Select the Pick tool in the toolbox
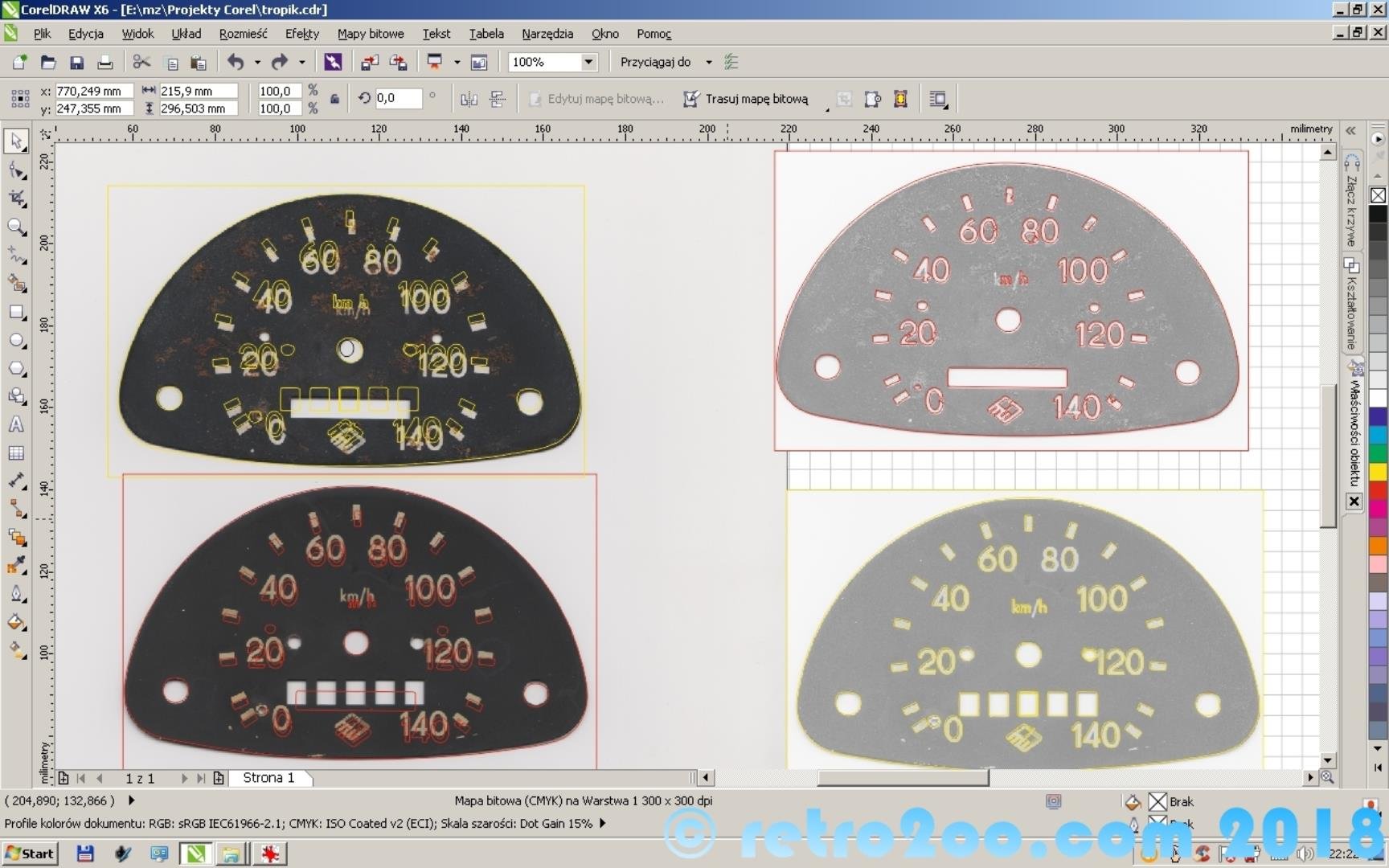The image size is (1389, 868). (x=16, y=141)
